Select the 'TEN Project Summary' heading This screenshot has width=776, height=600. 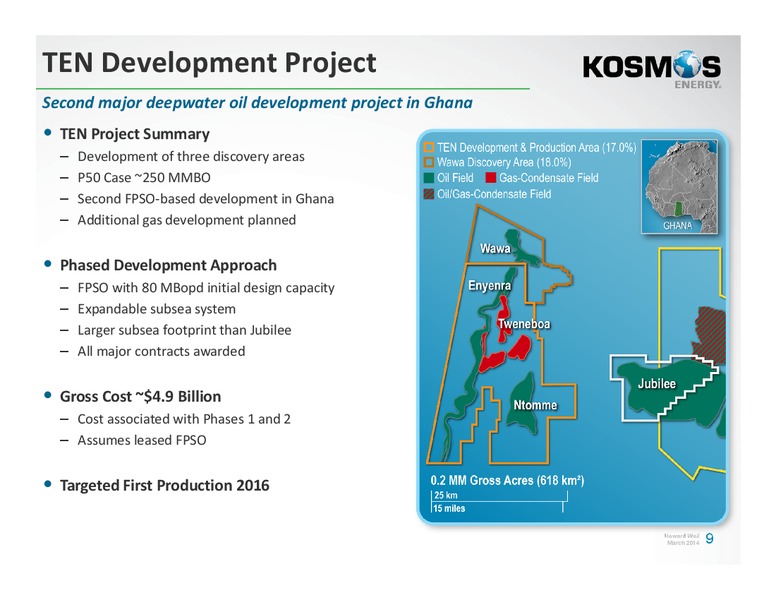point(135,134)
